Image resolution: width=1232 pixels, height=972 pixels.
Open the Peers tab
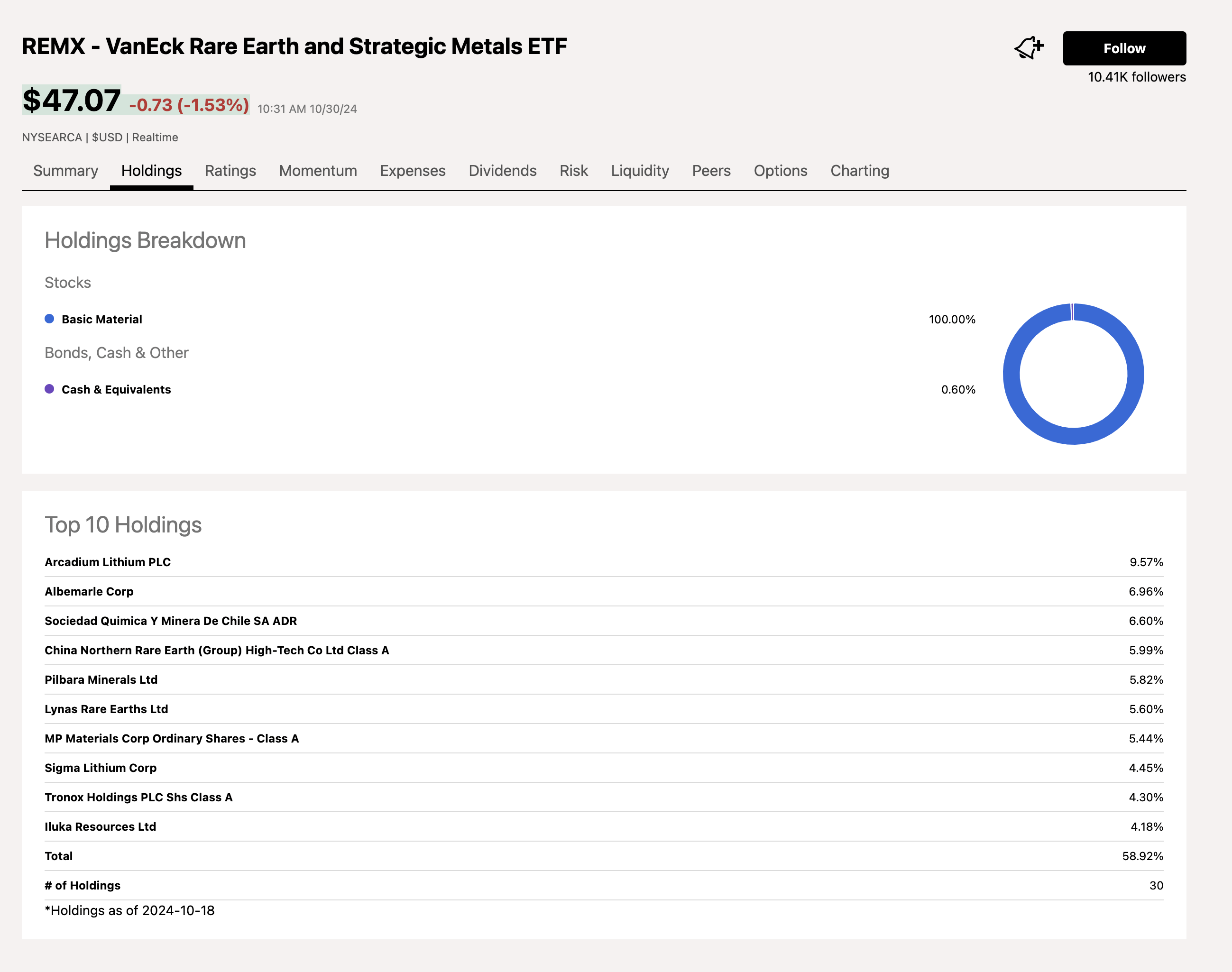point(711,170)
